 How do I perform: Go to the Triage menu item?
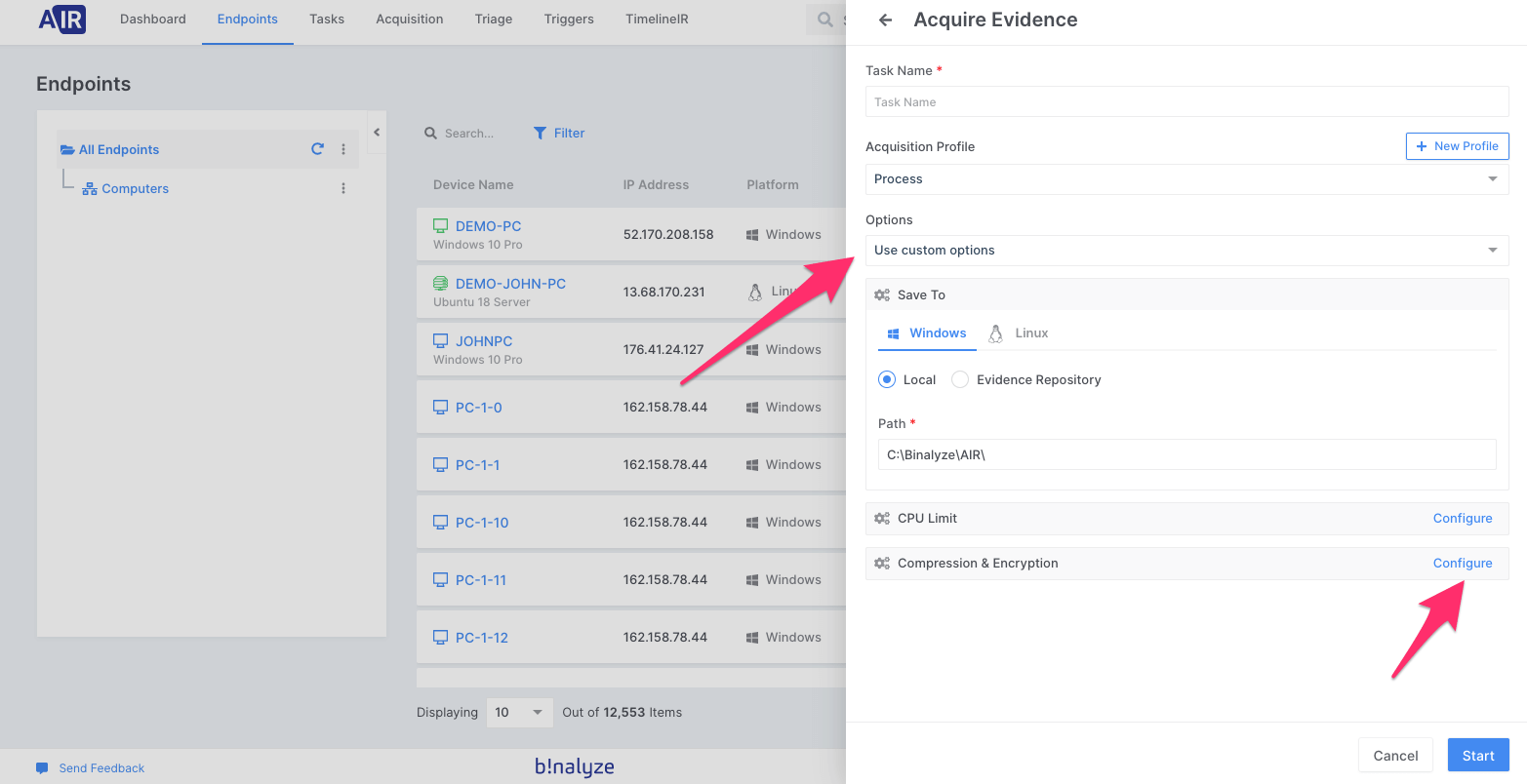493,20
